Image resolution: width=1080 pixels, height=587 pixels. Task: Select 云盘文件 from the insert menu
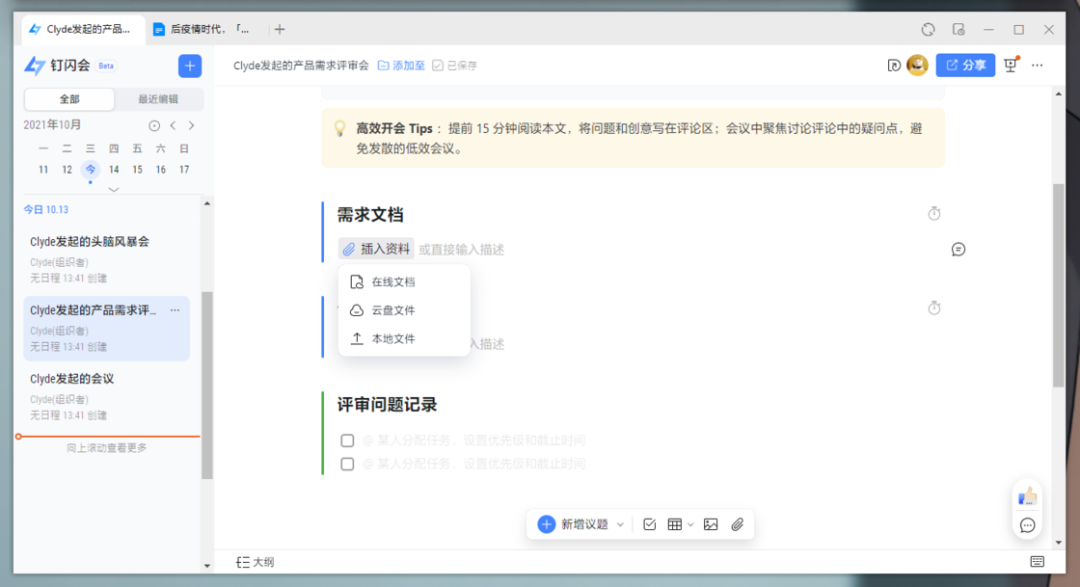[x=404, y=310]
